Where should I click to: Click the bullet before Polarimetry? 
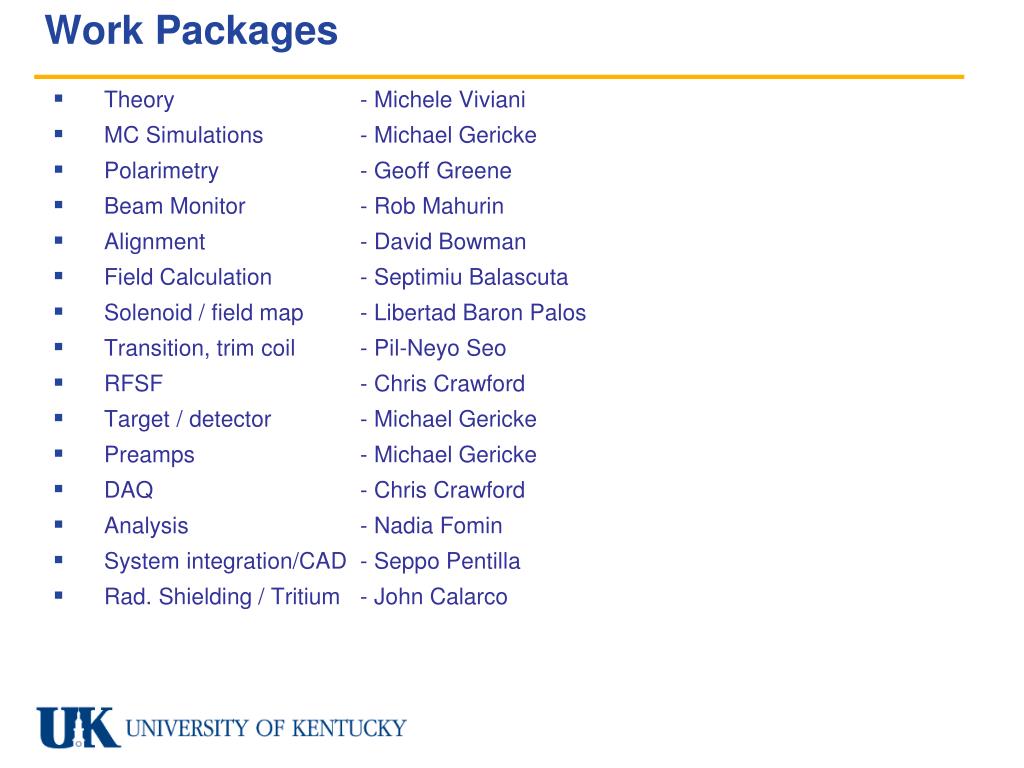[59, 169]
